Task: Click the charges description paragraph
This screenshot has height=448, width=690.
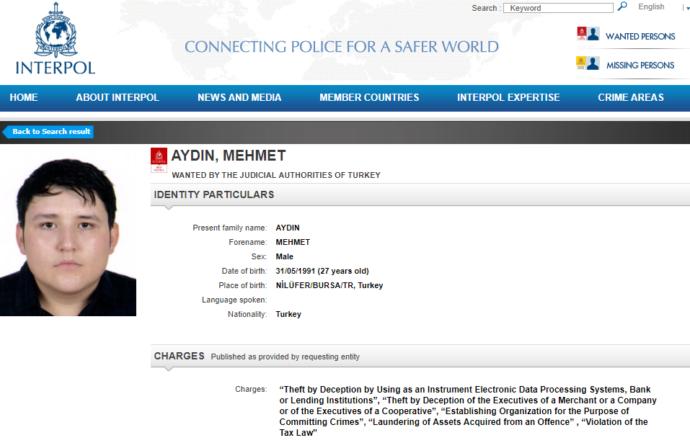Action: [x=468, y=411]
